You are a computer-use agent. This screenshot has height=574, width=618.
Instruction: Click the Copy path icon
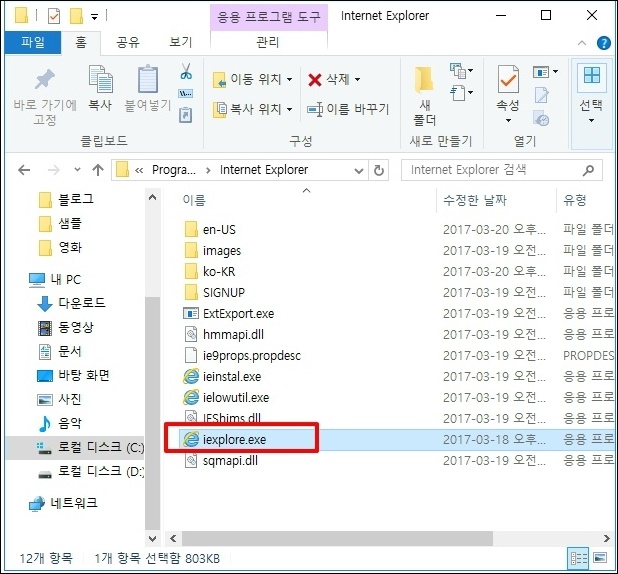[x=186, y=94]
